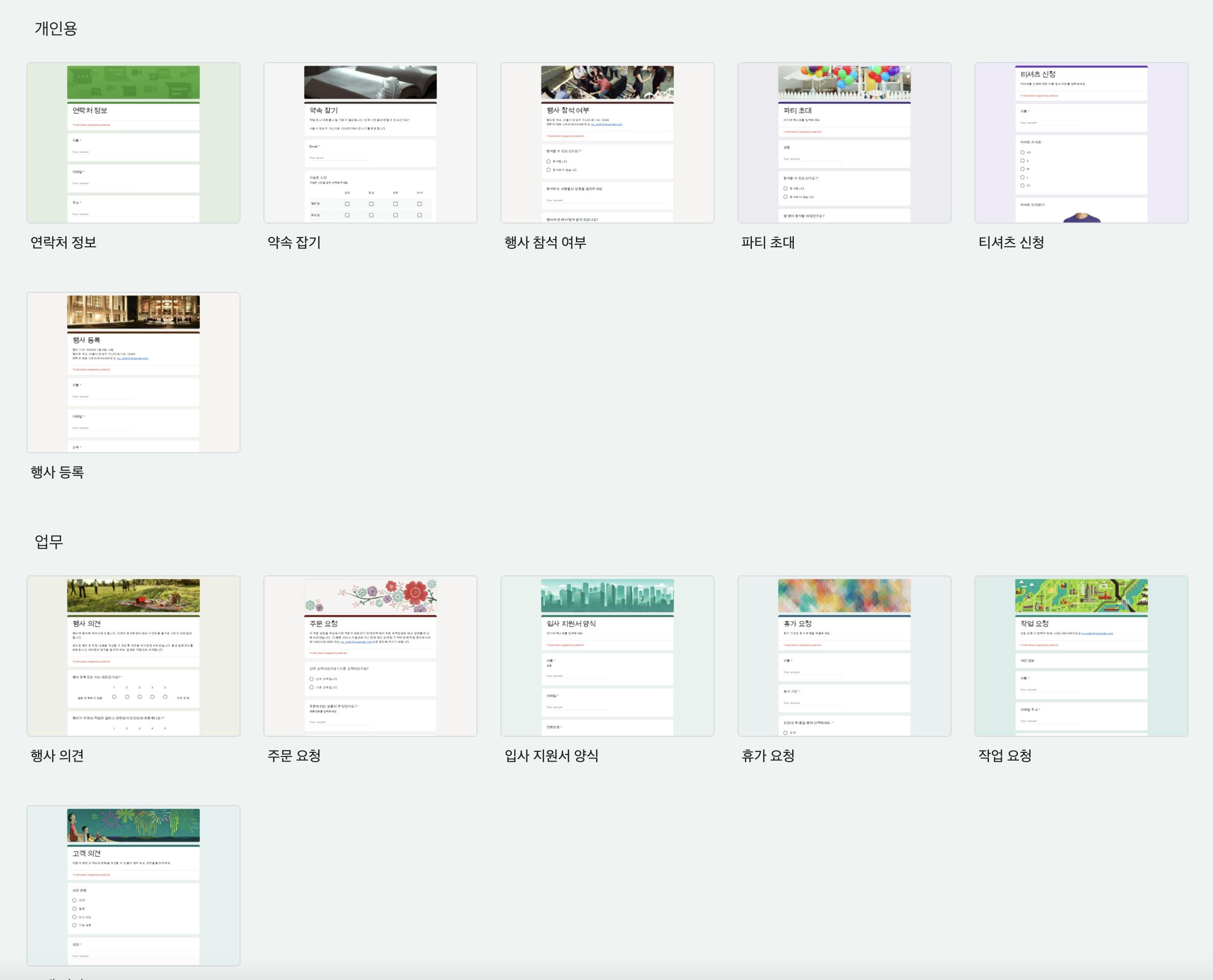This screenshot has height=980, width=1213.
Task: Click the 티셔츠 신청 title label
Action: point(1011,243)
